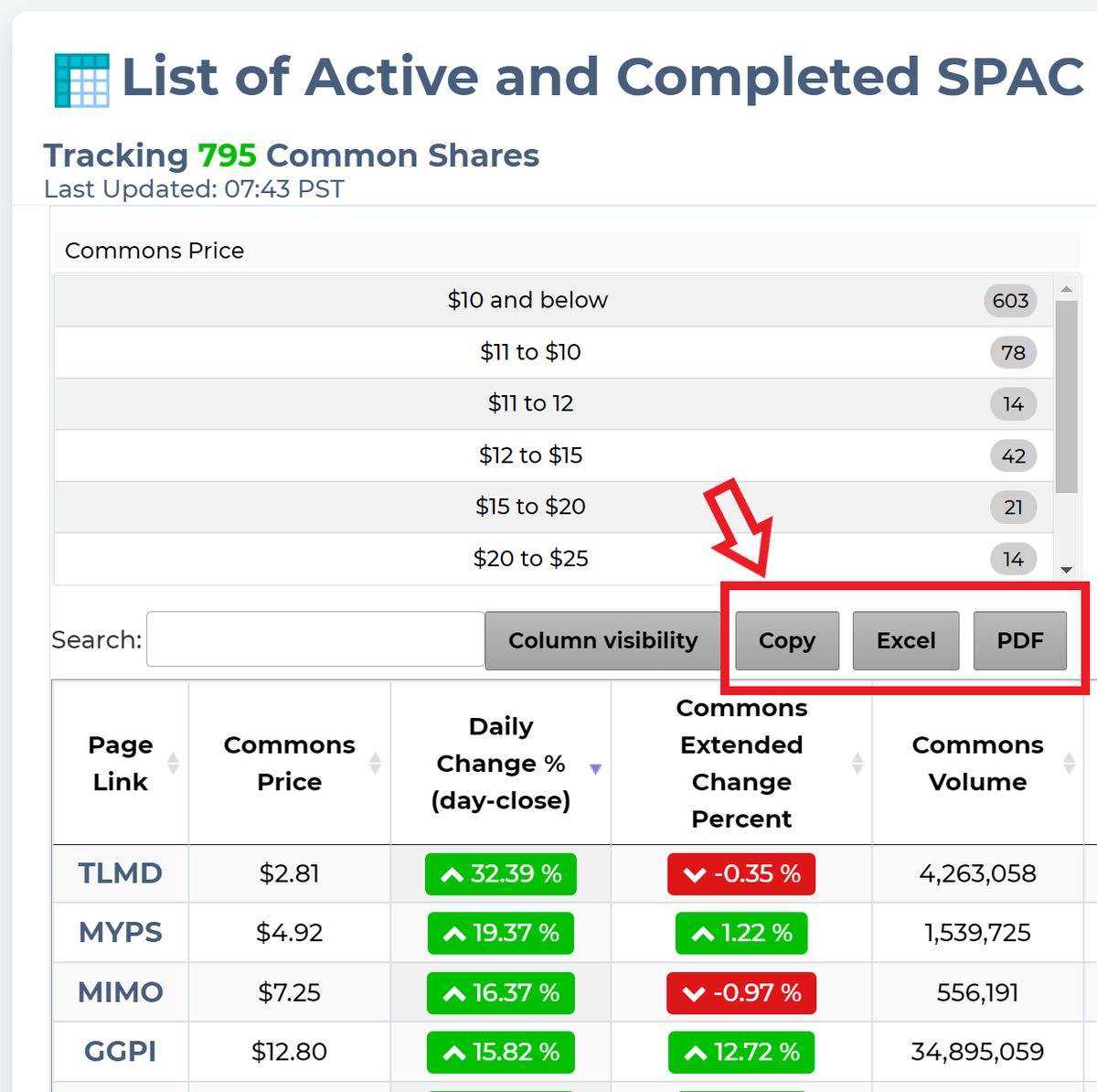Click the scrollbar down arrow of the filter panel
Screen dimensions: 1097x1092
pos(1065,569)
